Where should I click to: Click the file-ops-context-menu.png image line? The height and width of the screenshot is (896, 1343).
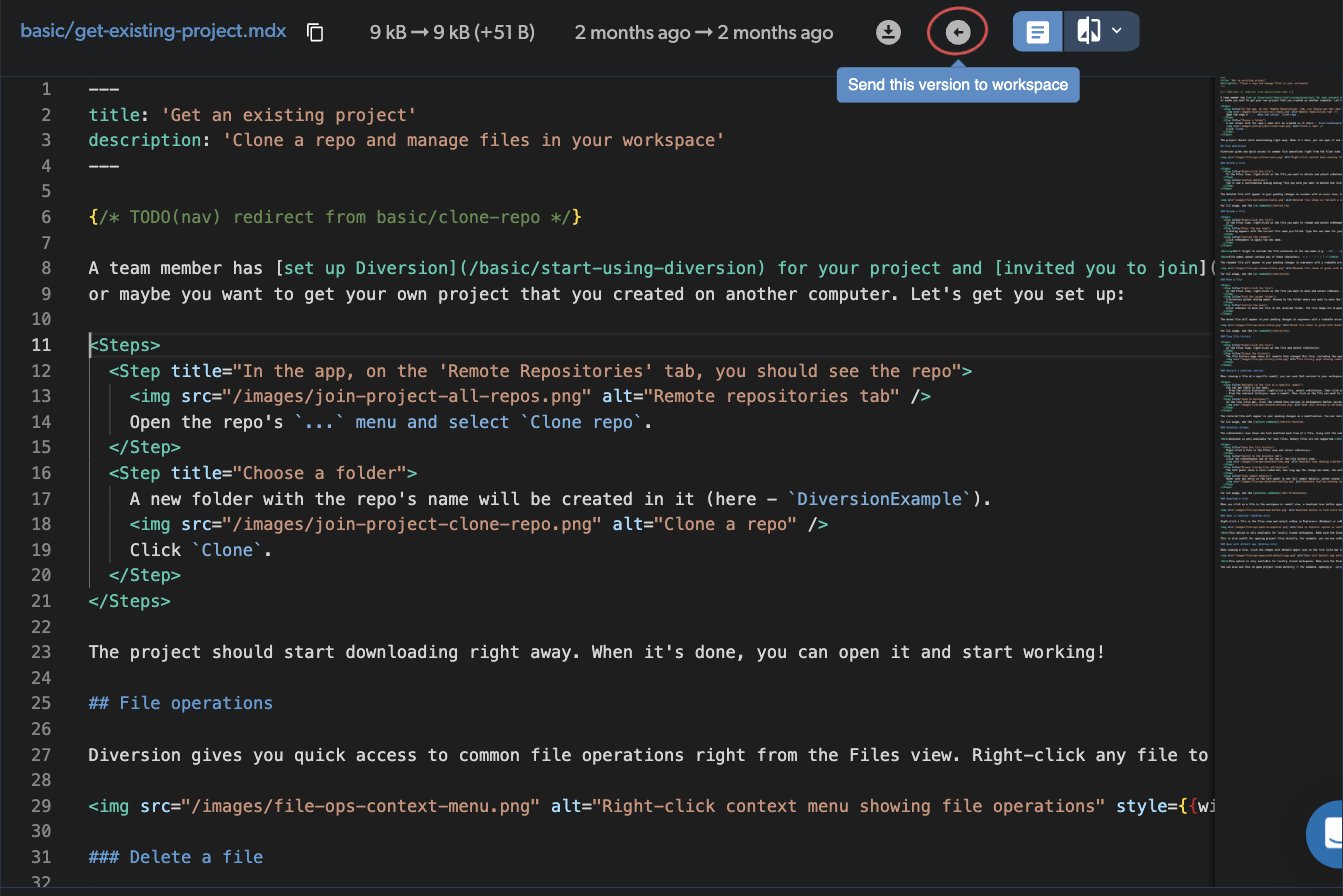(x=650, y=806)
